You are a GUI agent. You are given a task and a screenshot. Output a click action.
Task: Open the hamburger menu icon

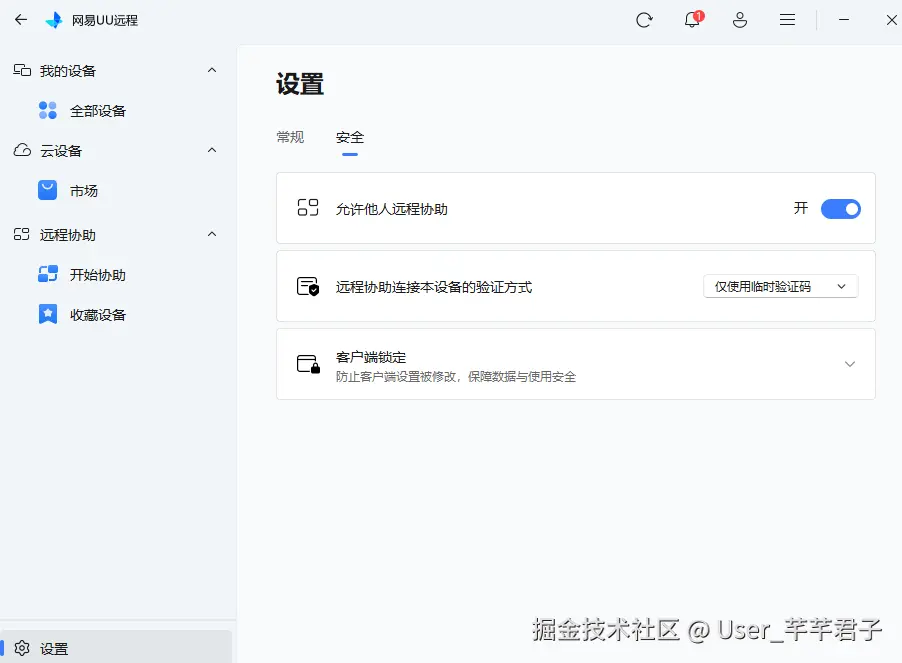coord(788,20)
